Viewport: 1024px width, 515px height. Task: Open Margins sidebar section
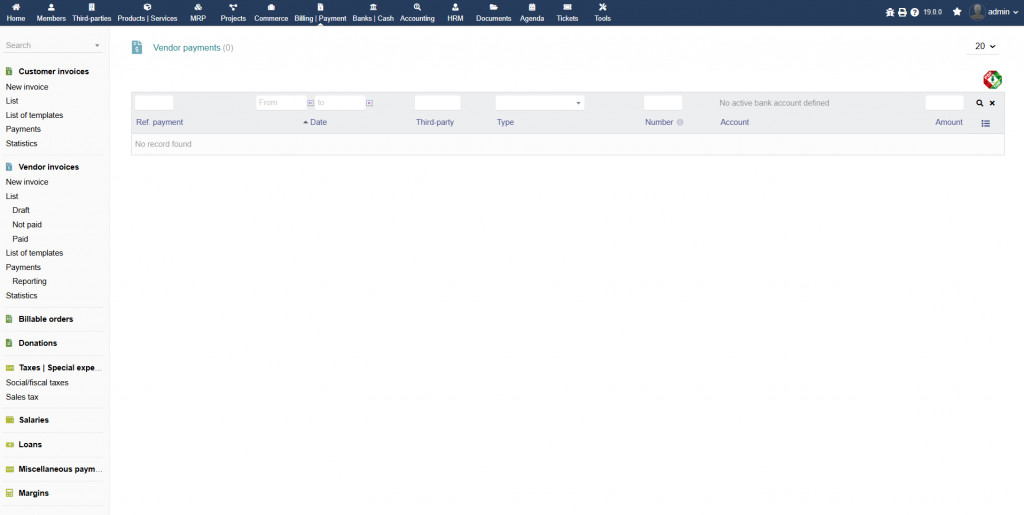point(33,493)
